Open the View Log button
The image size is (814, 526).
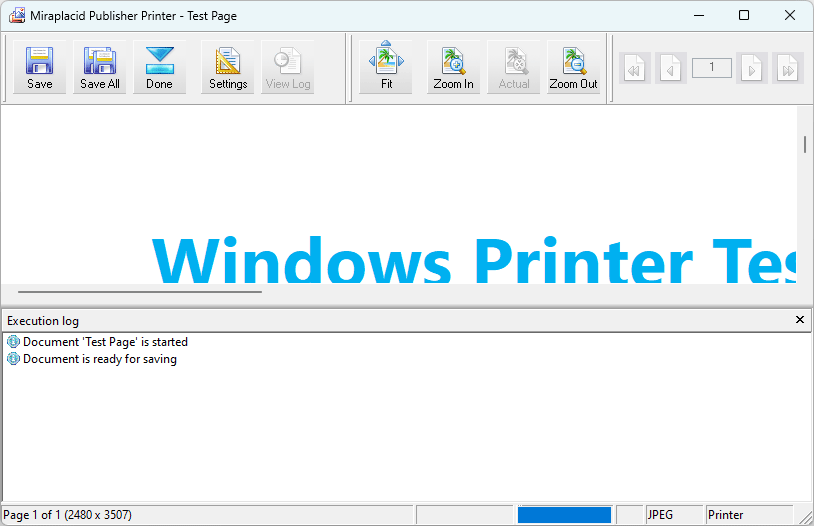coord(288,68)
